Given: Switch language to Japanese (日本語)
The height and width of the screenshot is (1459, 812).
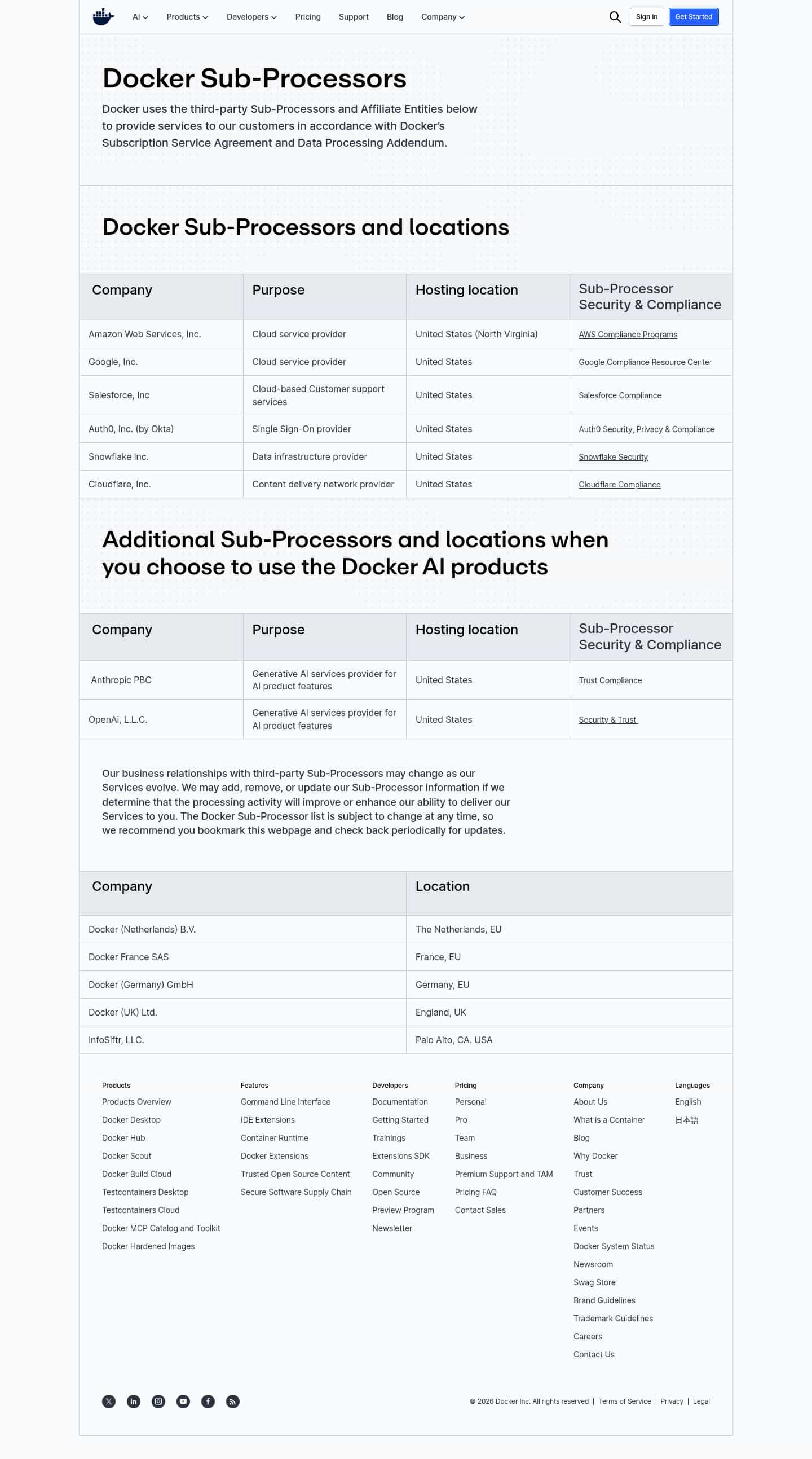Looking at the screenshot, I should (686, 1120).
